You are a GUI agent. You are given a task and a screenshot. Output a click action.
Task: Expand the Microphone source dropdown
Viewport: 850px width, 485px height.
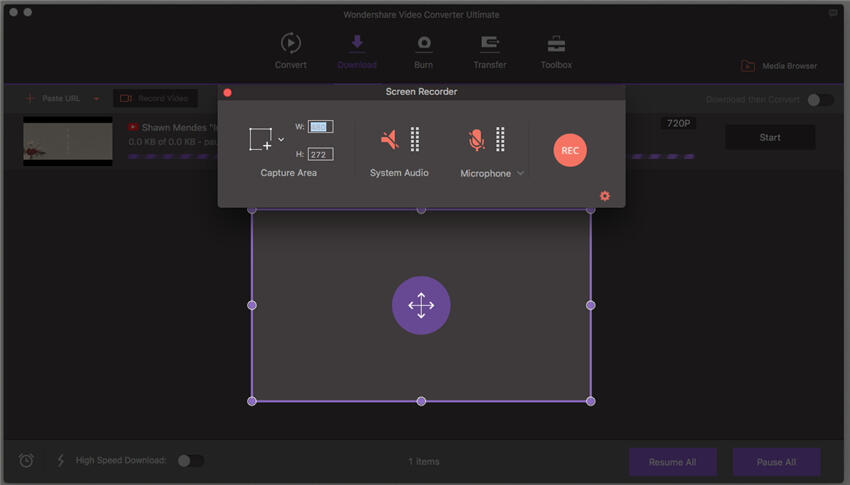coord(520,173)
